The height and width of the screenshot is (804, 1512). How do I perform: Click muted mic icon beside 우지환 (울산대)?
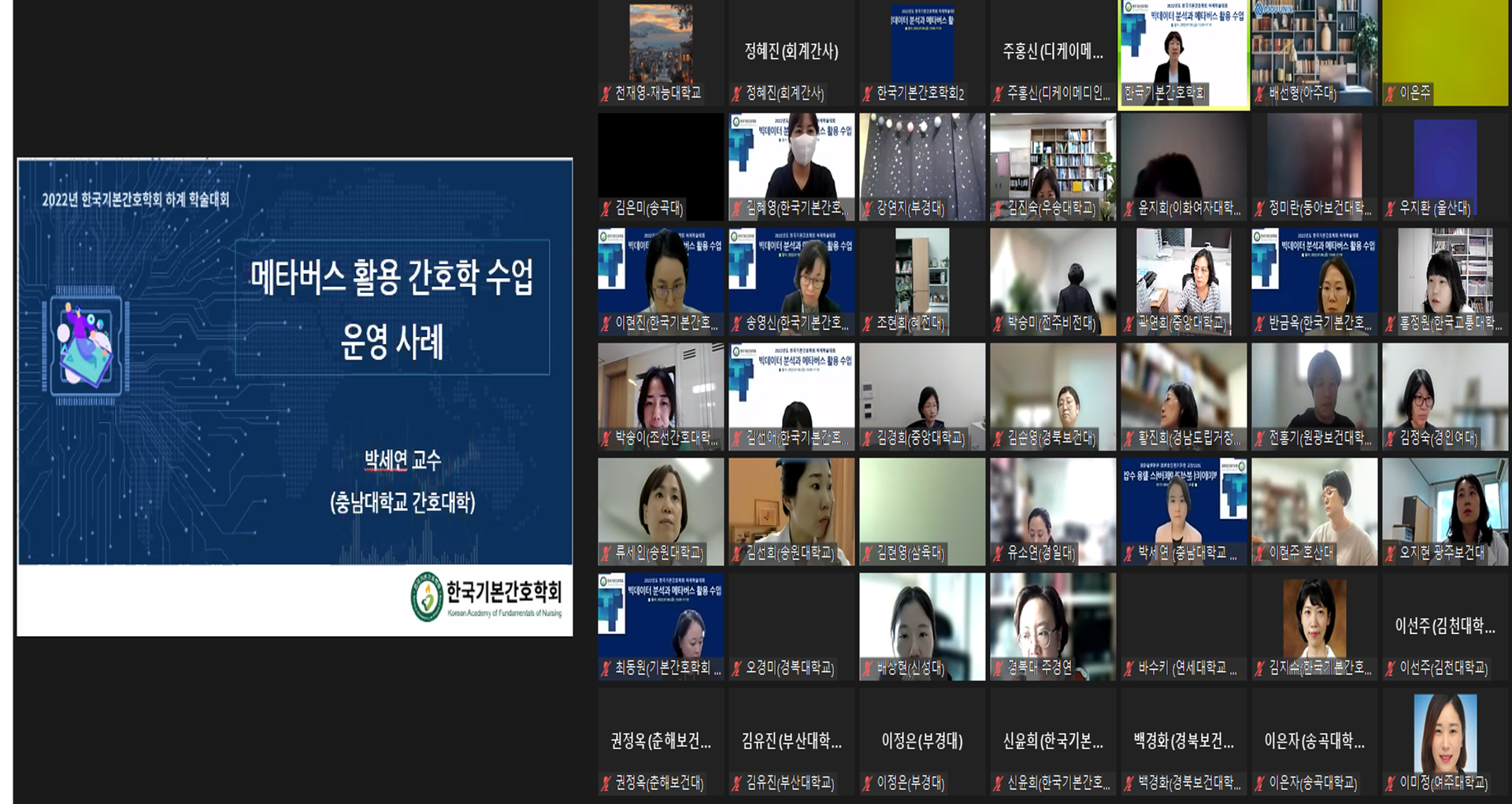click(x=1390, y=209)
